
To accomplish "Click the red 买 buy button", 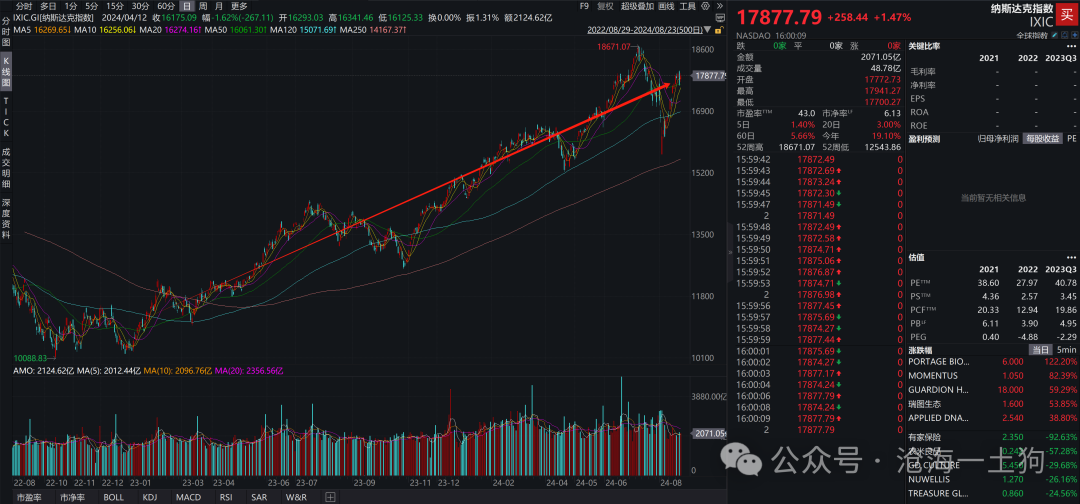I will tap(1067, 15).
